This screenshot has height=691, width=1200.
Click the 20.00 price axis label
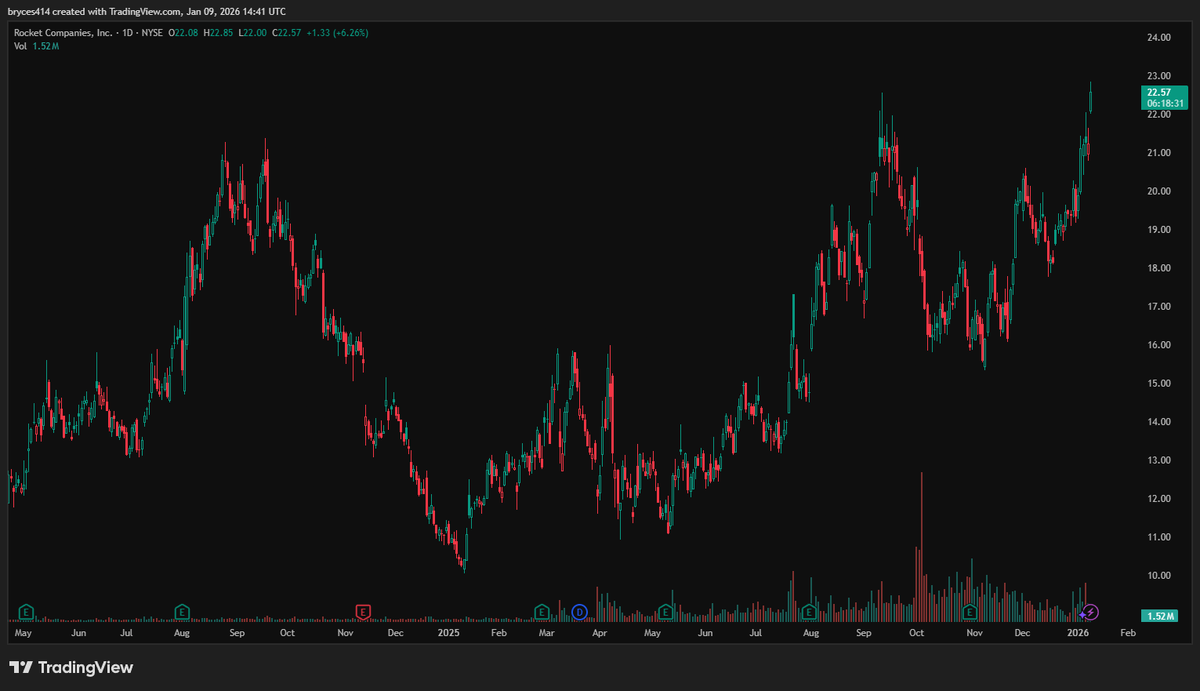pos(1159,191)
